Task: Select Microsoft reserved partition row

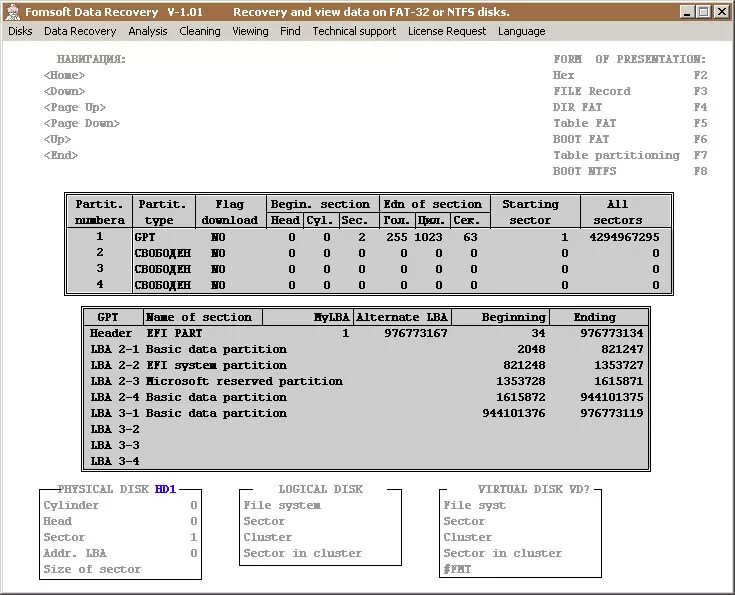Action: click(x=366, y=381)
